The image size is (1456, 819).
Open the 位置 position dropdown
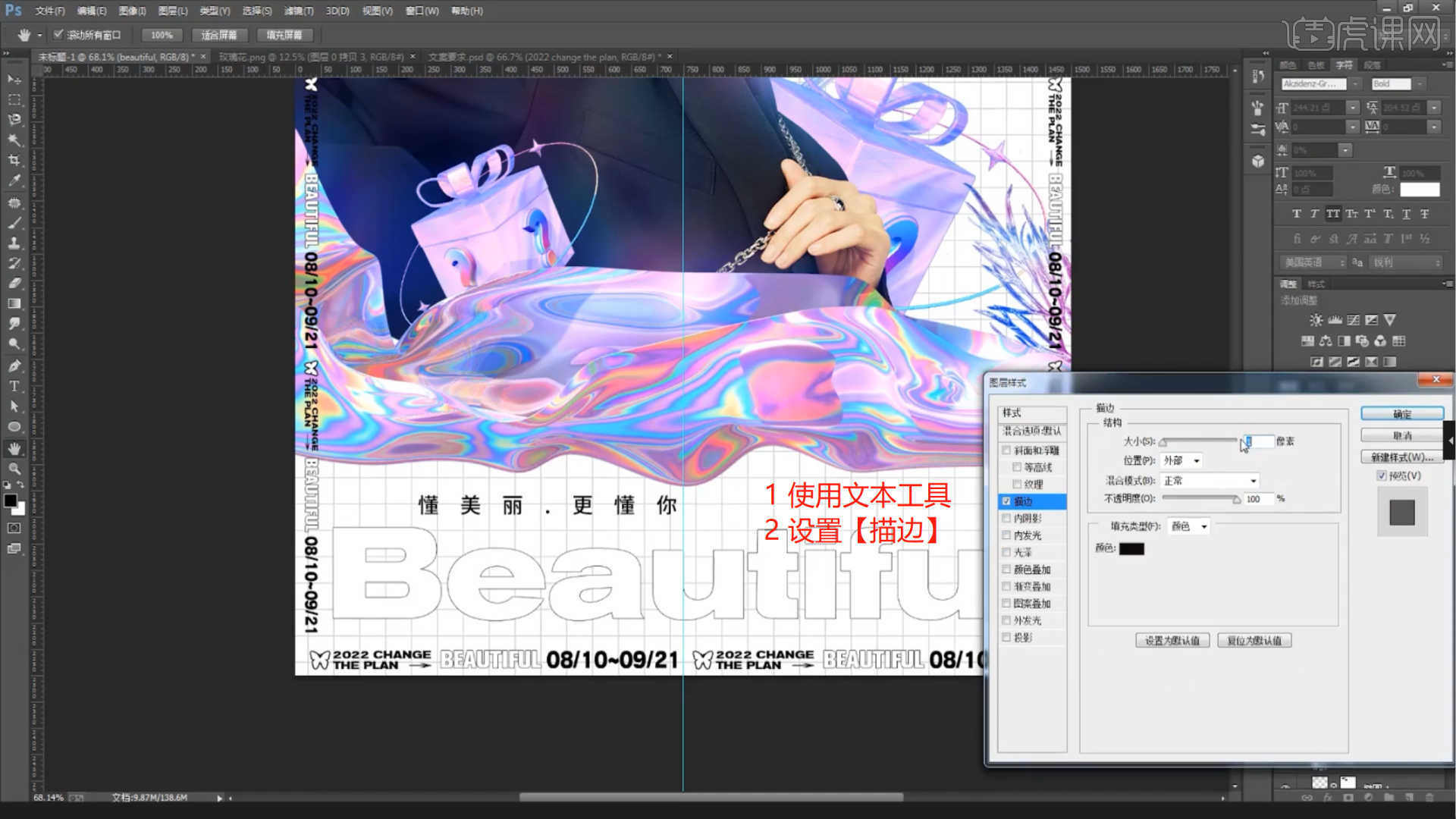(1181, 461)
